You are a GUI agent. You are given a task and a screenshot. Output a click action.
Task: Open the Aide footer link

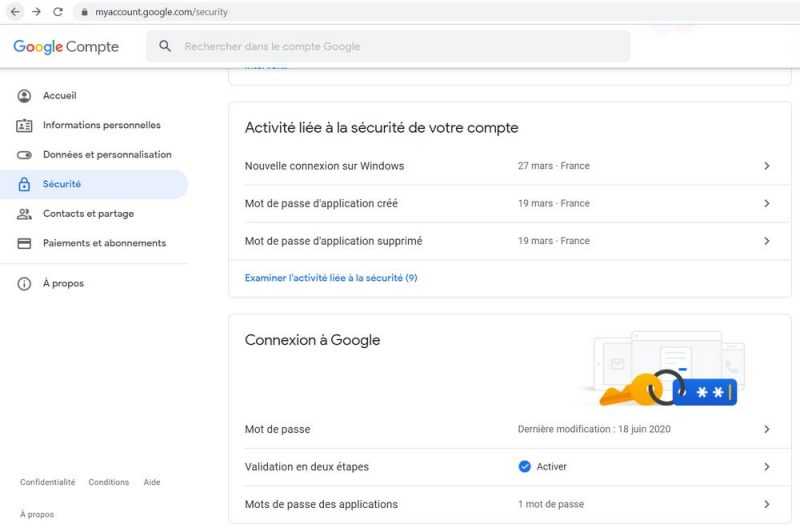152,482
